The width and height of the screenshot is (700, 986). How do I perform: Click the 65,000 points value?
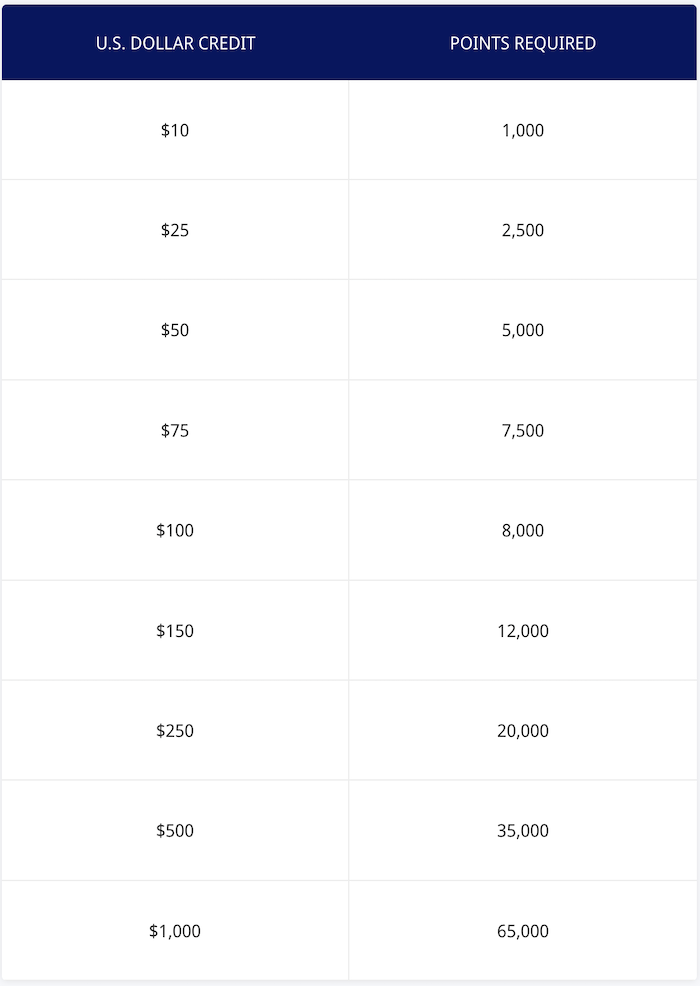[523, 931]
